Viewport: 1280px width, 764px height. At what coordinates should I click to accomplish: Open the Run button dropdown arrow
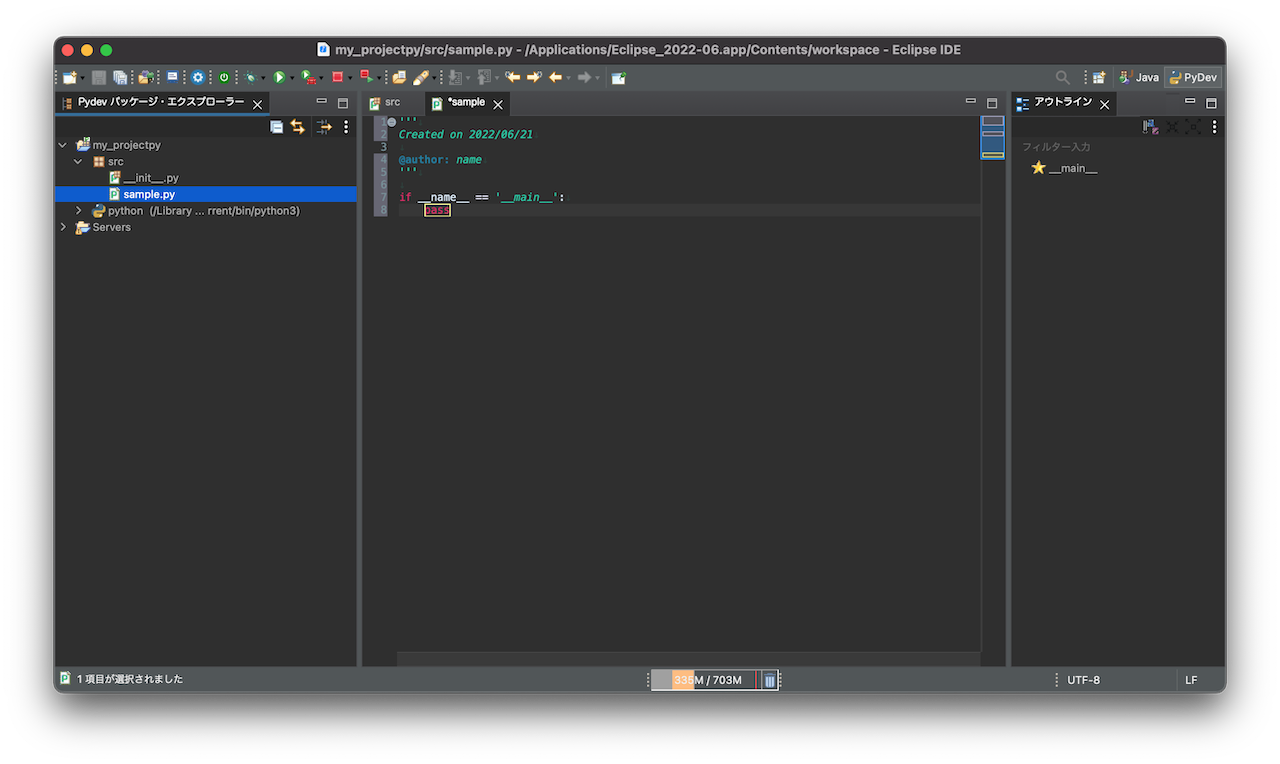click(x=292, y=77)
